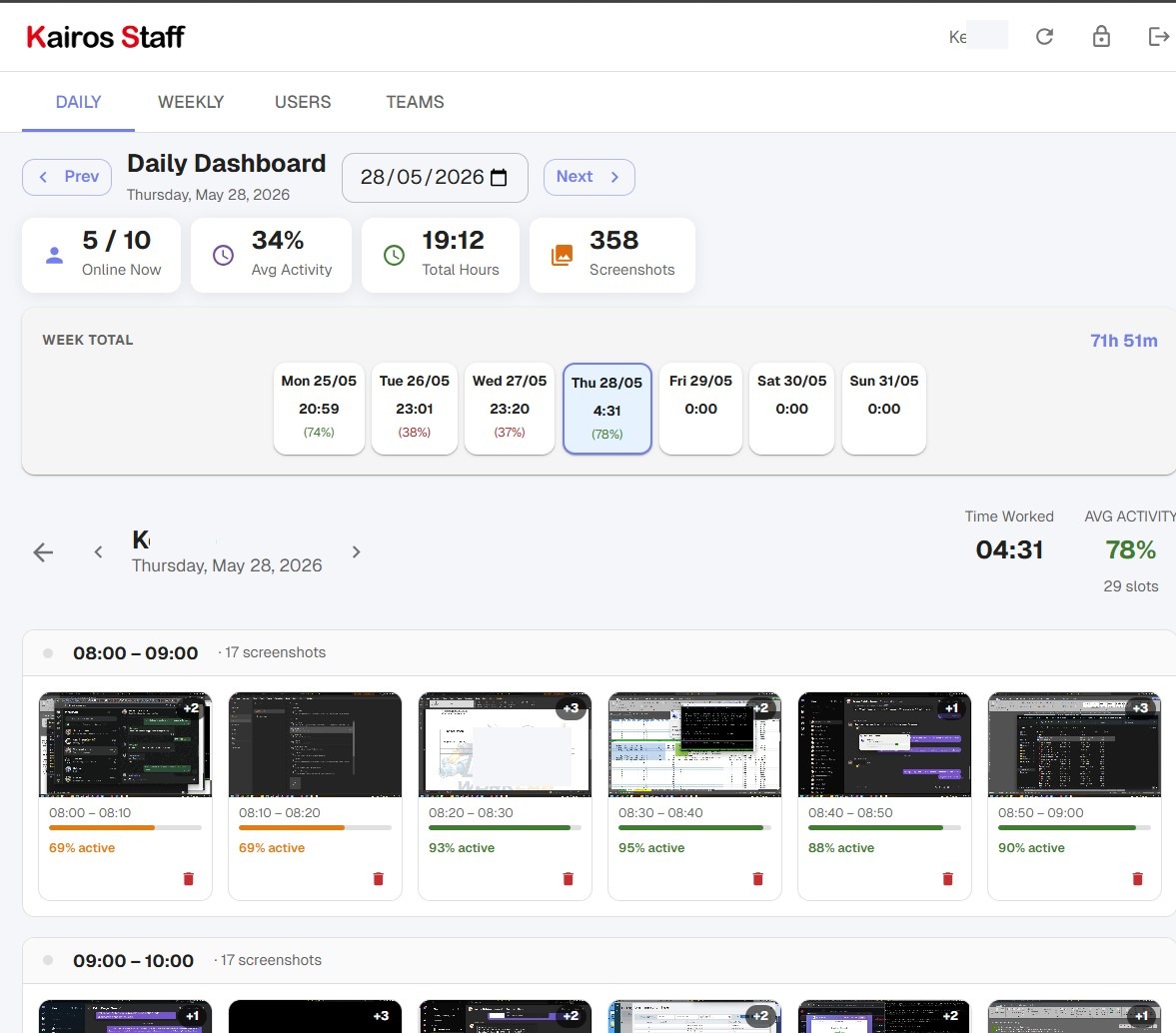This screenshot has height=1033, width=1176.
Task: Delete the 08:10 – 08:20 screenshot slot
Action: (378, 878)
